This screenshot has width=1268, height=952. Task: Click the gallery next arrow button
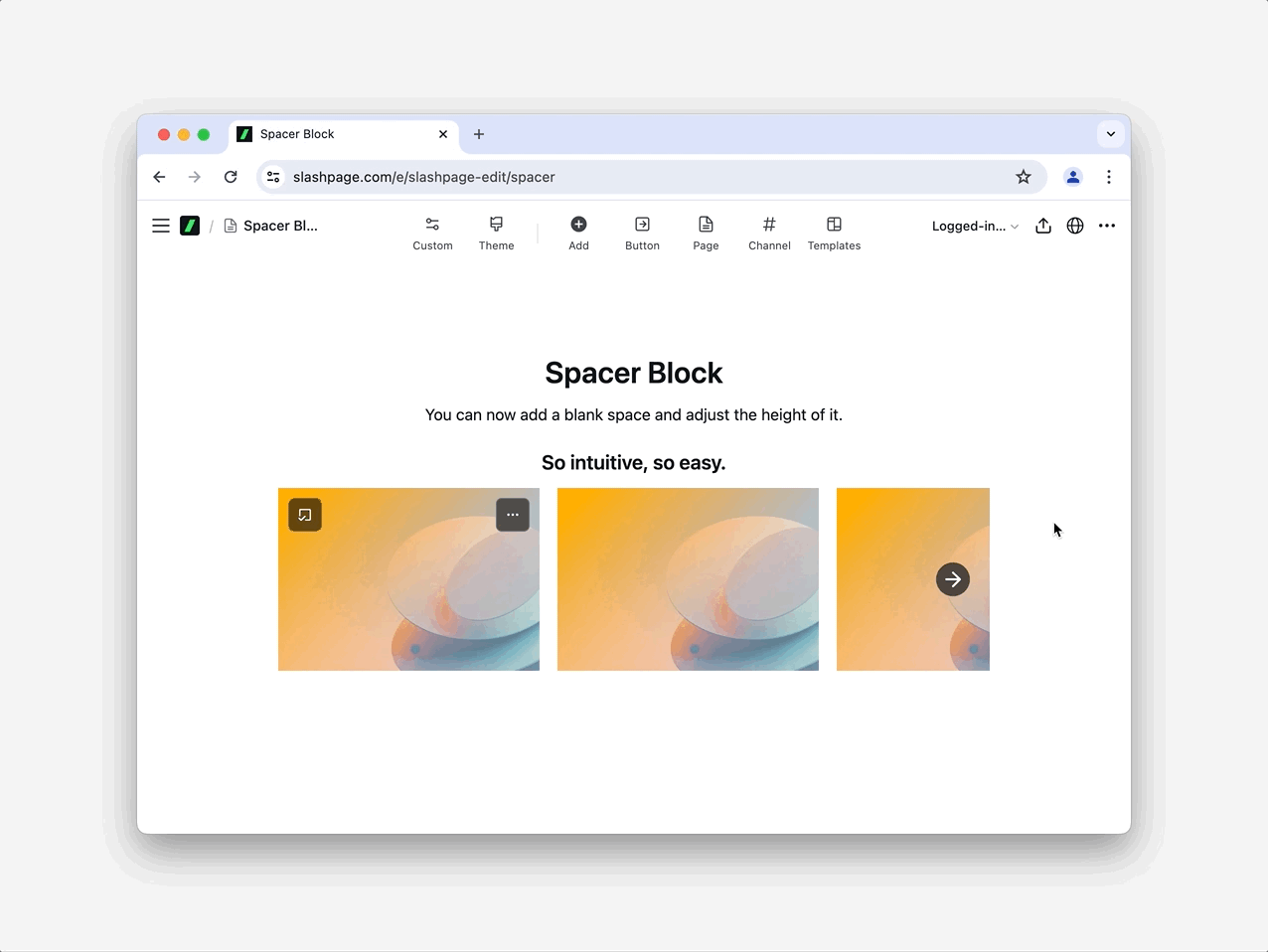(x=953, y=579)
